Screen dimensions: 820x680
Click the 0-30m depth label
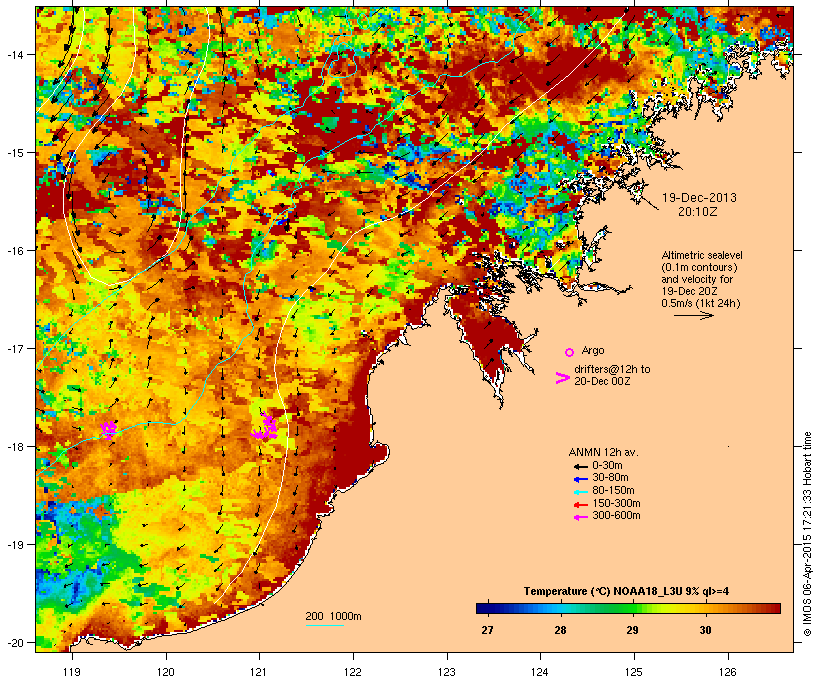pos(607,466)
